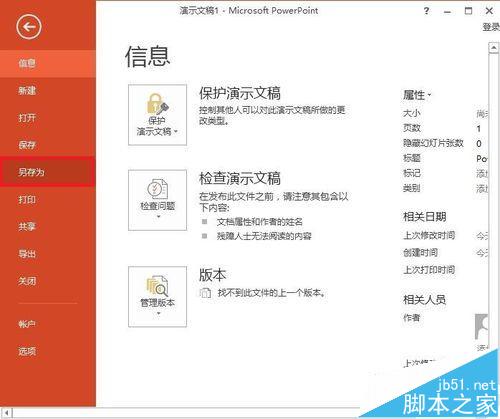Click the 上次修改时间 label

point(429,236)
